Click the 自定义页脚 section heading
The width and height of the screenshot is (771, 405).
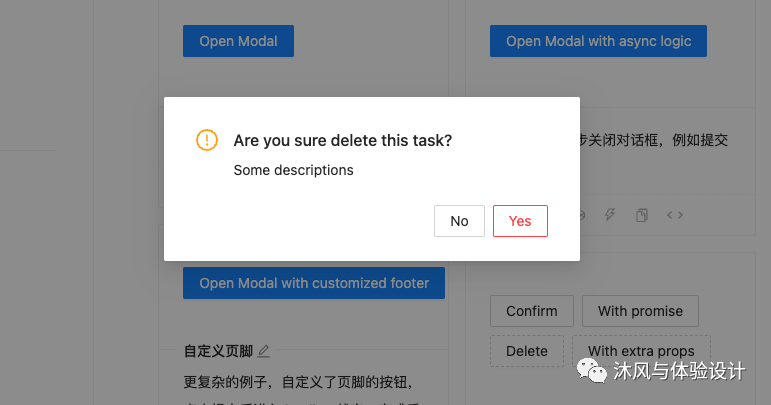point(218,351)
